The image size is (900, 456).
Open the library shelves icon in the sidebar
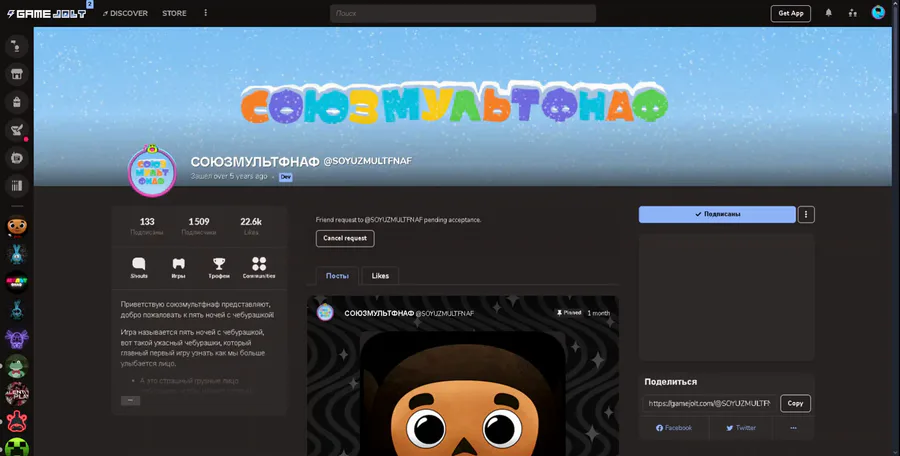(17, 186)
